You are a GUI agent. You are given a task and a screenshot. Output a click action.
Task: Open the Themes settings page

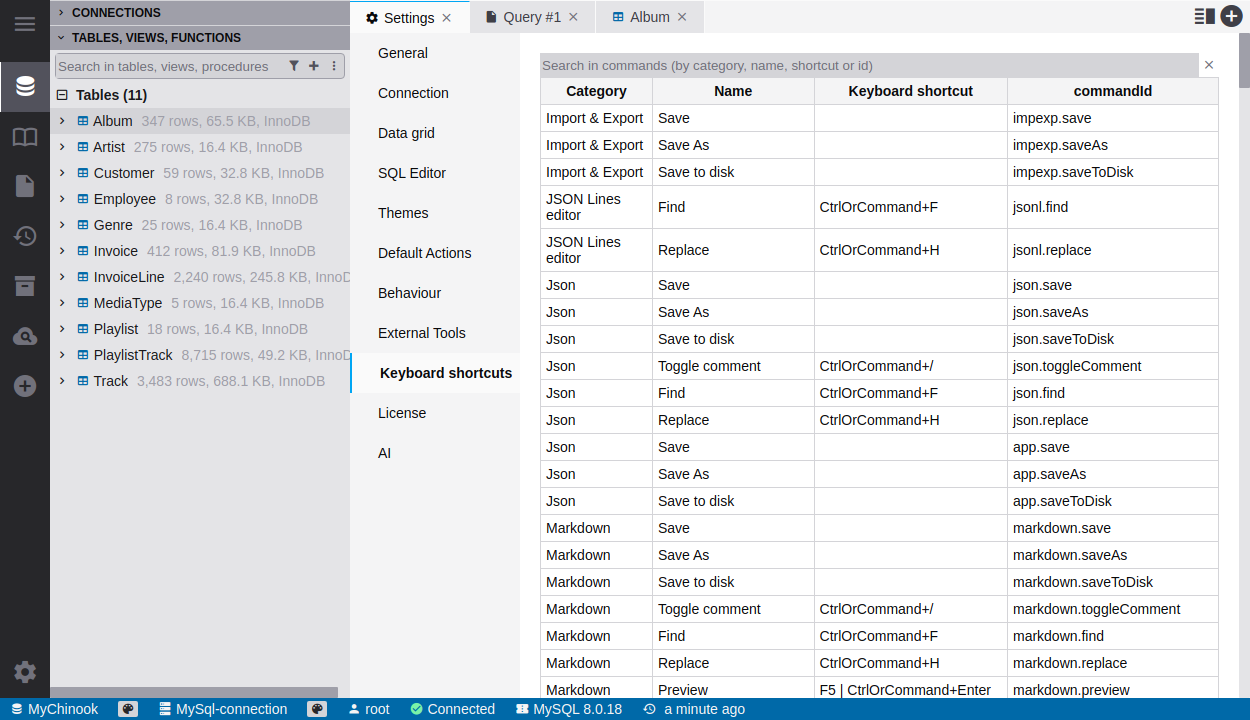click(x=403, y=213)
